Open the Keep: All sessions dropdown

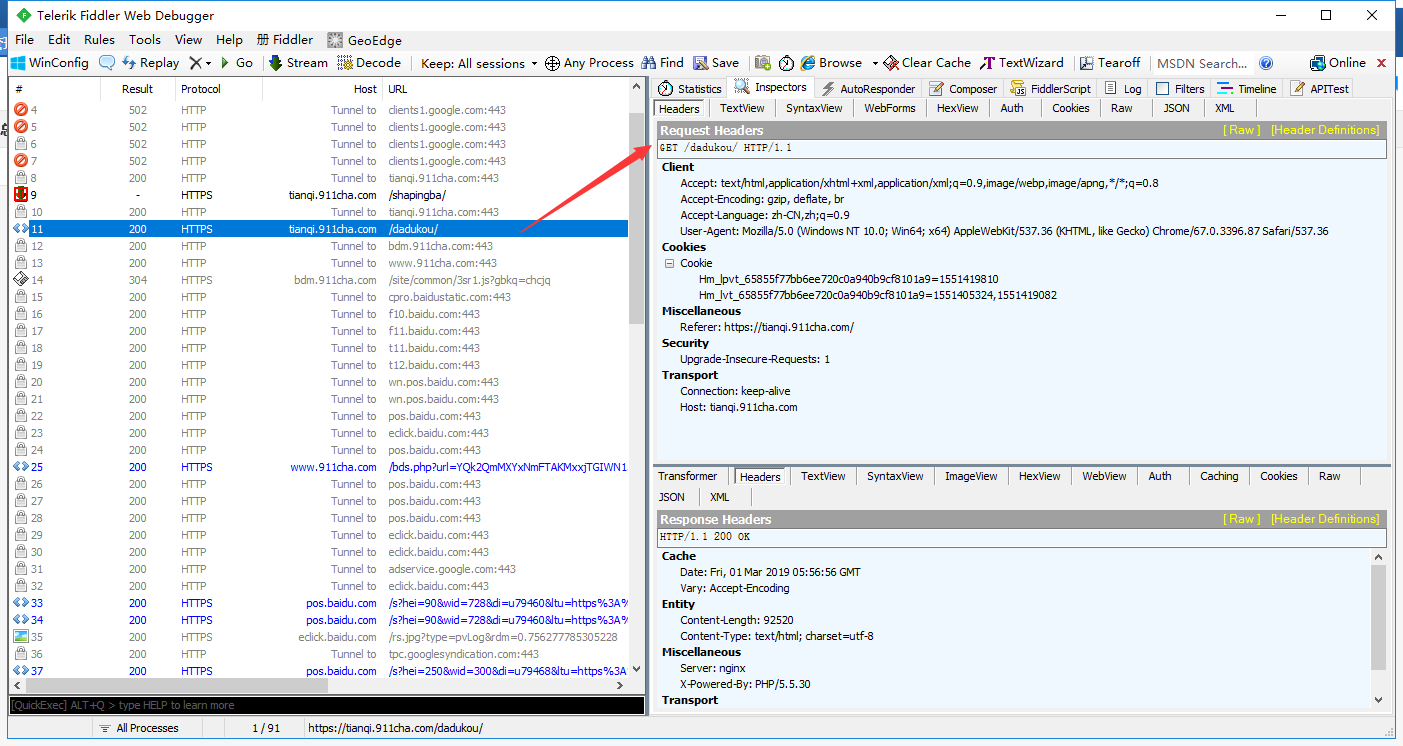478,62
